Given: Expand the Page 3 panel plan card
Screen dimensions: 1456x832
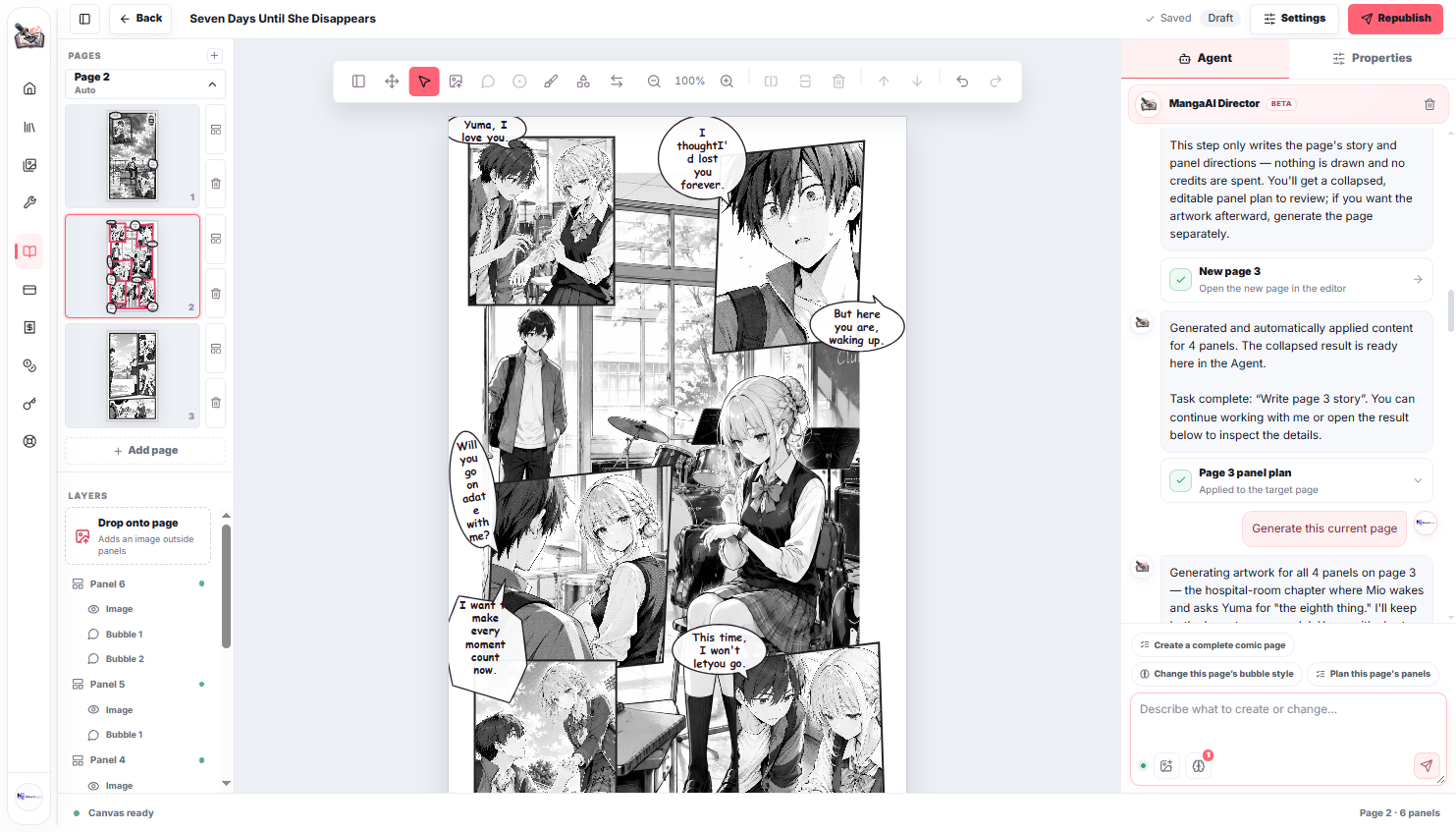Looking at the screenshot, I should pos(1418,480).
